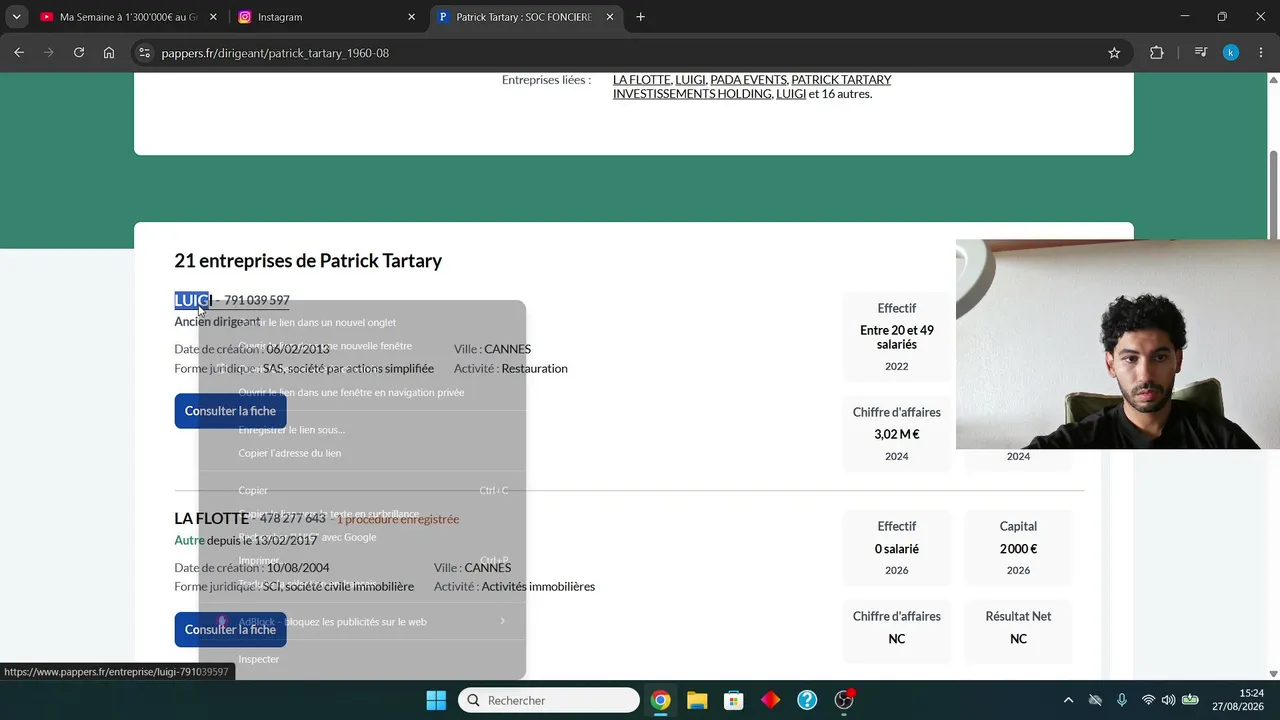Open the help question-mark app in taskbar
The height and width of the screenshot is (720, 1280).
tap(807, 700)
